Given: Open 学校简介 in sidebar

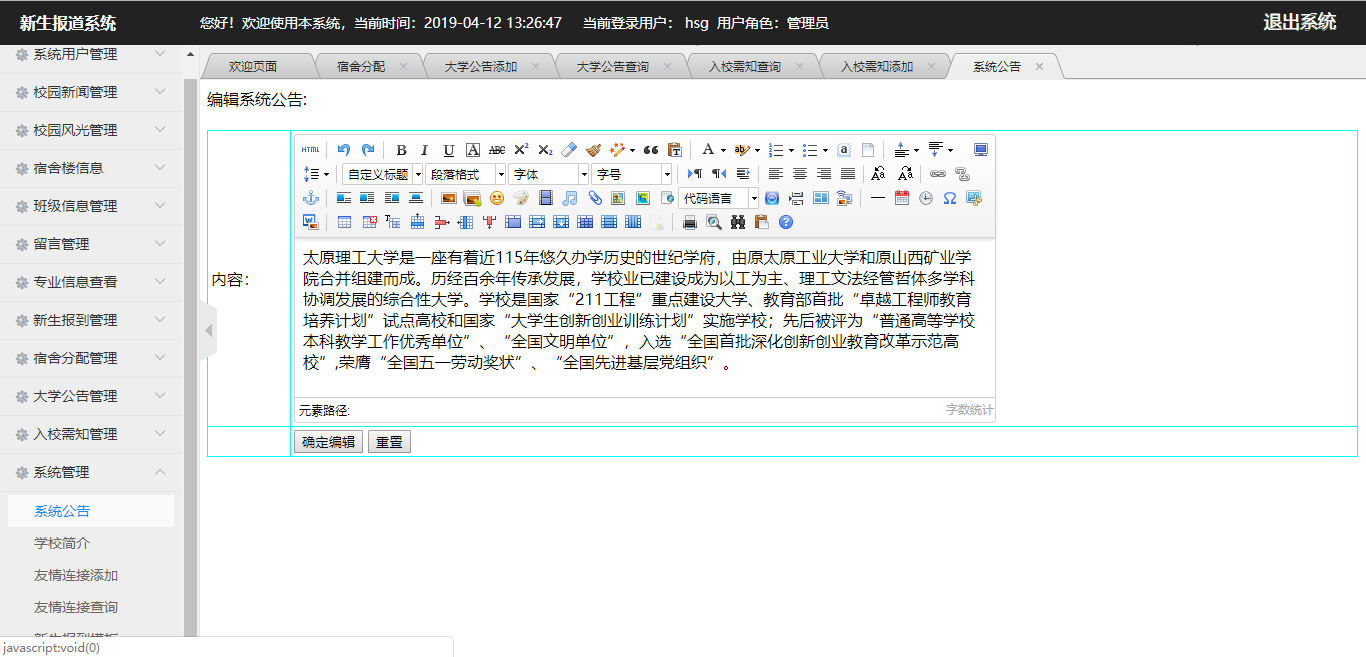Looking at the screenshot, I should (62, 543).
